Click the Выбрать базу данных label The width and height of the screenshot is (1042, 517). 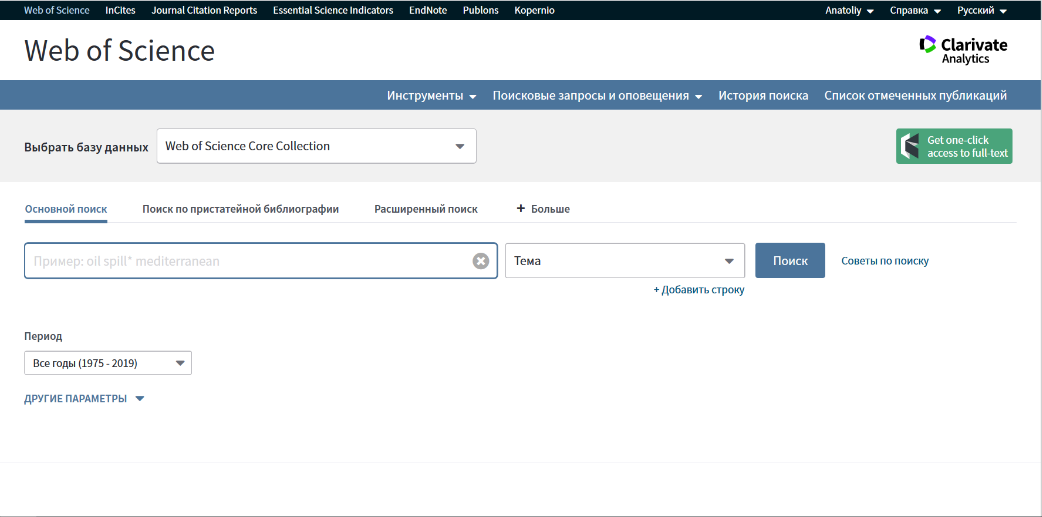86,147
